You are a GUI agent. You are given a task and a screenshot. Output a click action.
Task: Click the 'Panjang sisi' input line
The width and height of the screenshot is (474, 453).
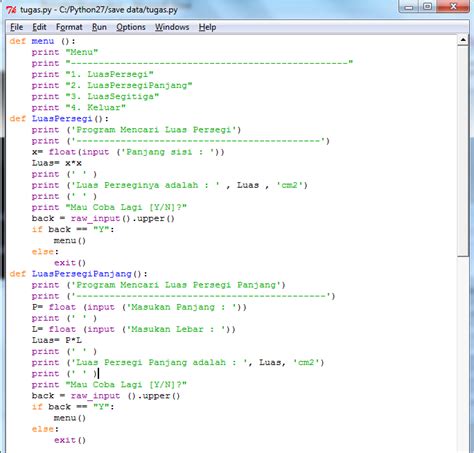(x=128, y=152)
